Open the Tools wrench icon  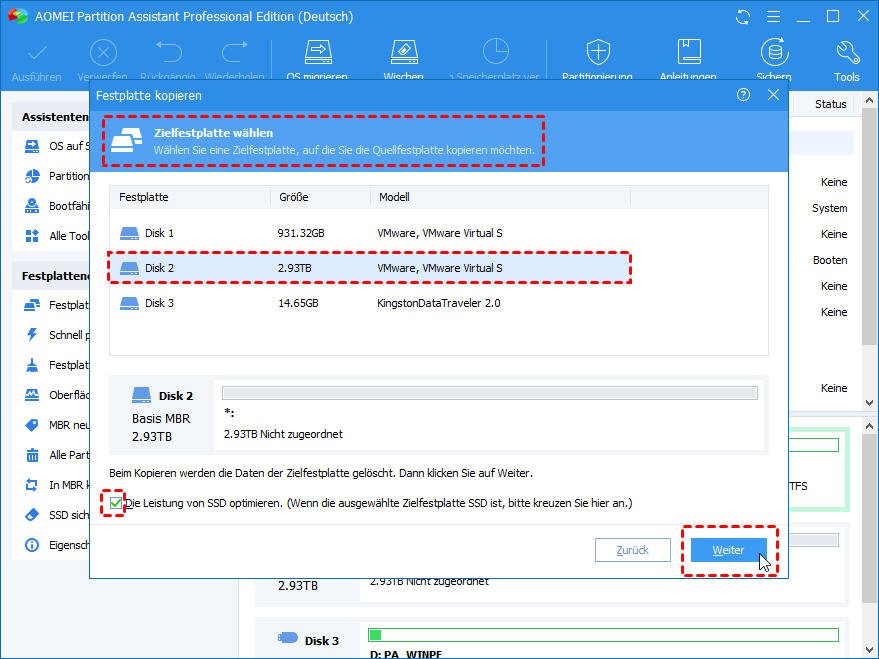point(847,53)
